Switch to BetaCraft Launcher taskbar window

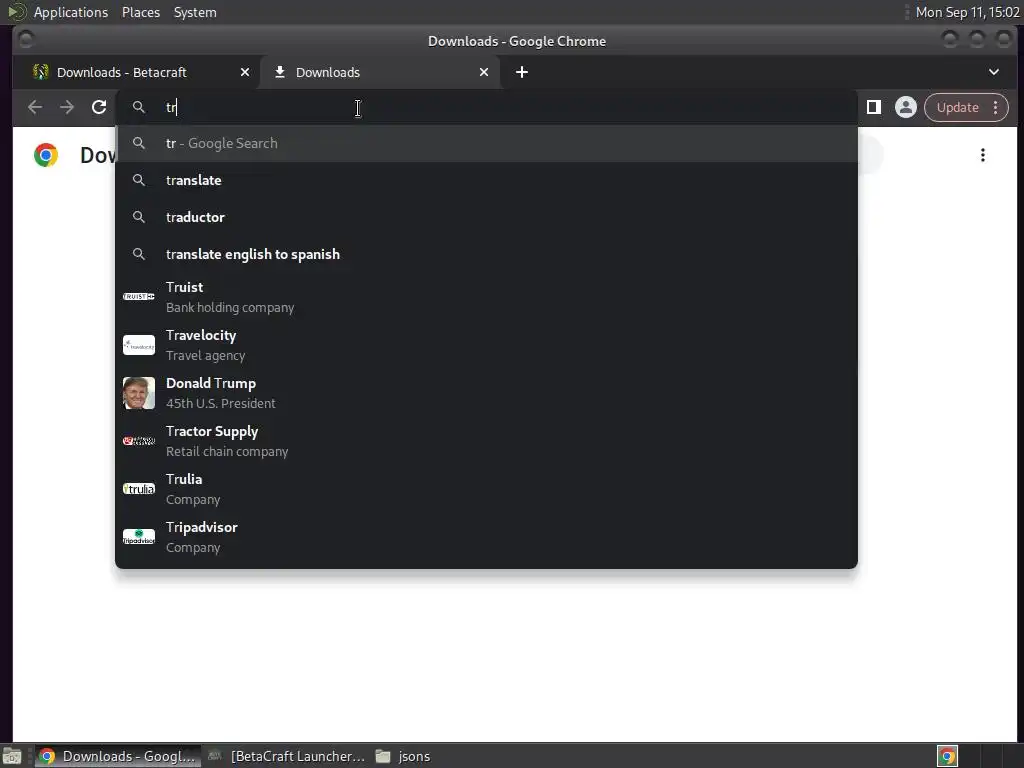tap(286, 756)
